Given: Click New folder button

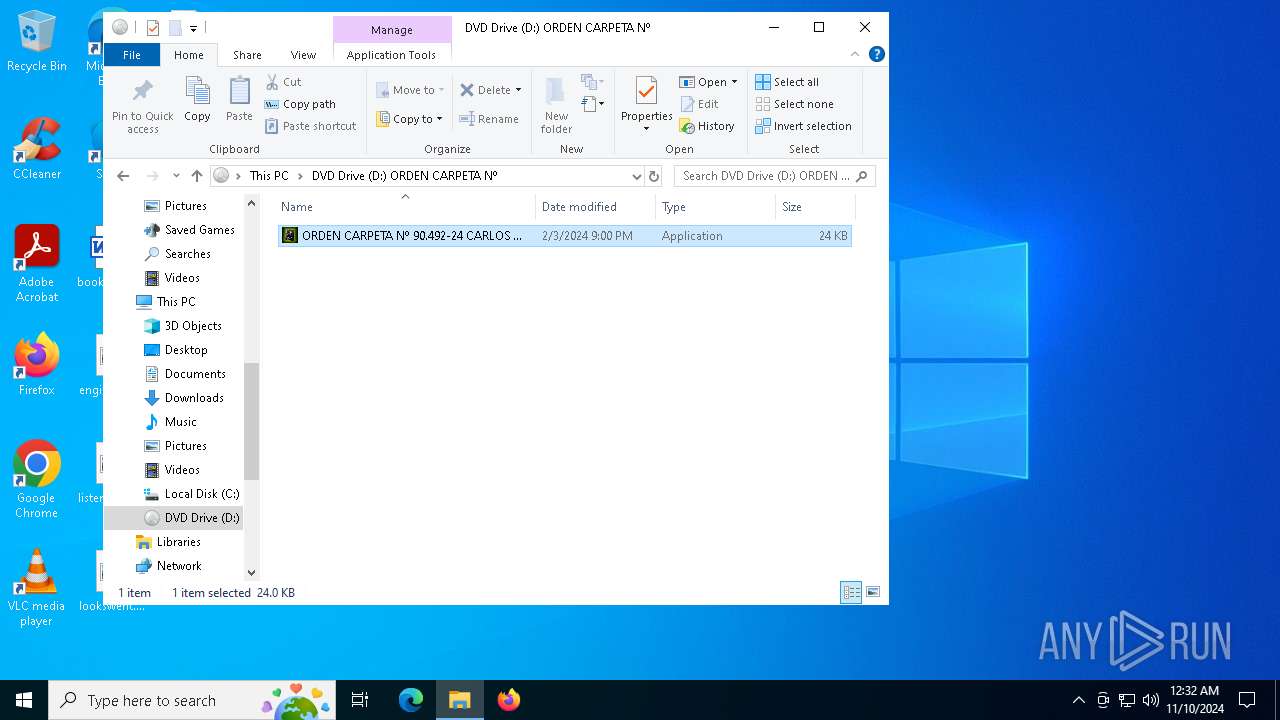Looking at the screenshot, I should [556, 105].
